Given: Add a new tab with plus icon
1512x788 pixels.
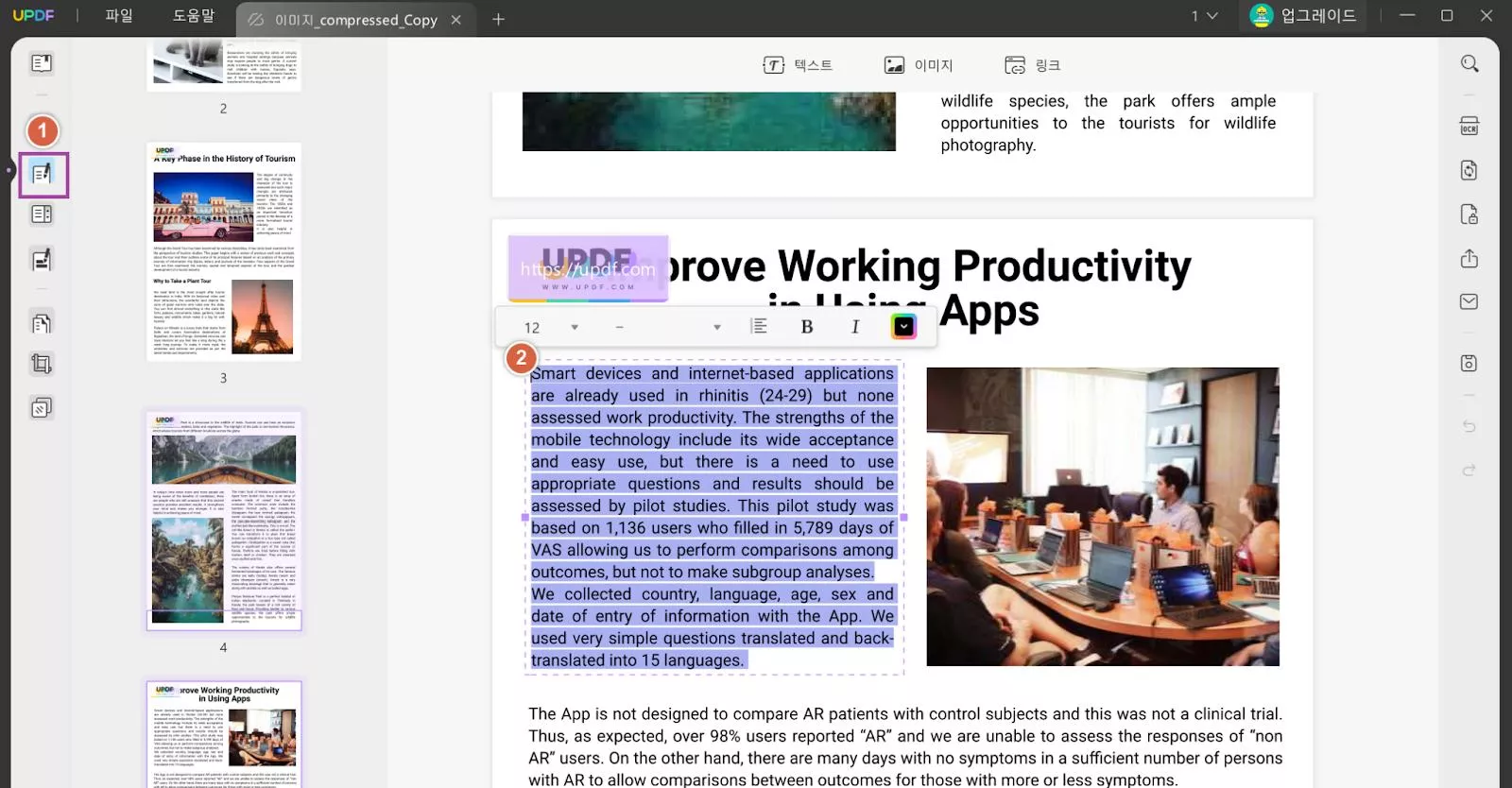Looking at the screenshot, I should 498,19.
